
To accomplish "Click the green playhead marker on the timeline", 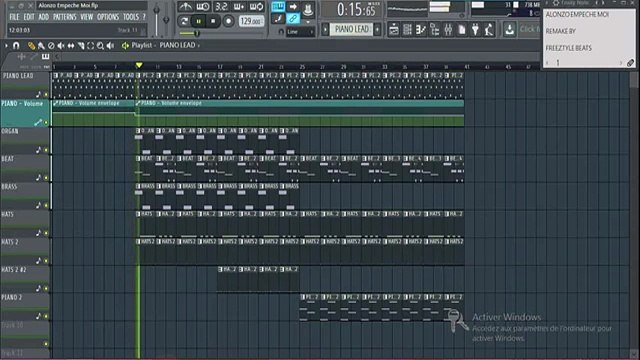I will 139,65.
